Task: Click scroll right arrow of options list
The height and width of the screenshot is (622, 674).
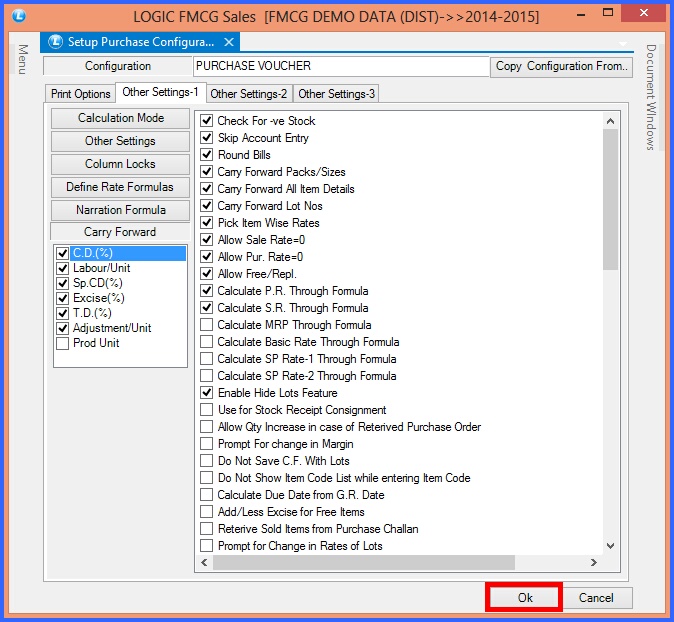Action: (594, 562)
